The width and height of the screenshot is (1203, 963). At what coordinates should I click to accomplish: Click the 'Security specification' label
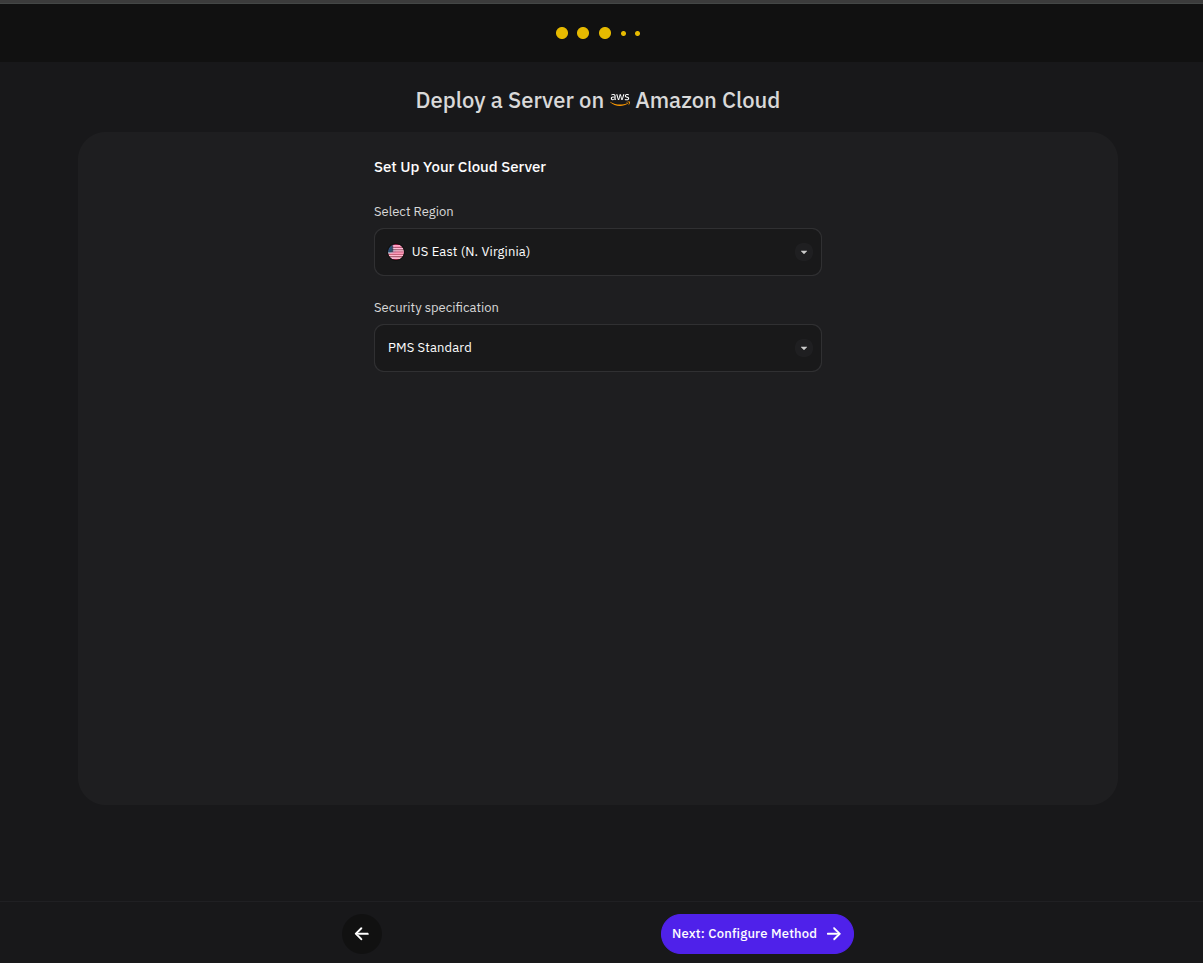coord(436,308)
